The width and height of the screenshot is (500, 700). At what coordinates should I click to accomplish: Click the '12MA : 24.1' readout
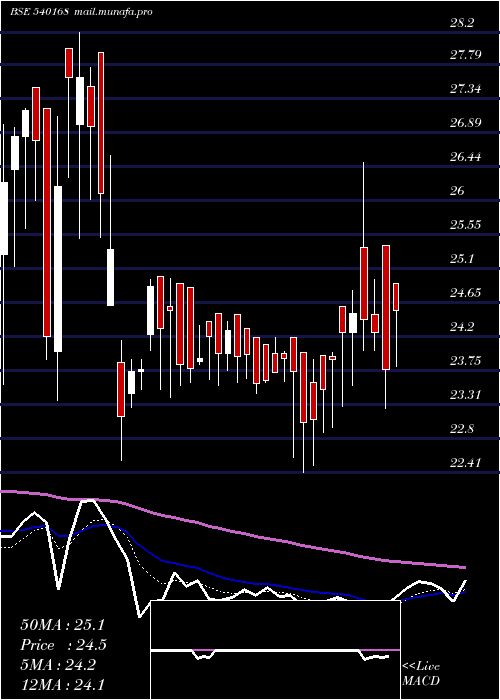(62, 684)
